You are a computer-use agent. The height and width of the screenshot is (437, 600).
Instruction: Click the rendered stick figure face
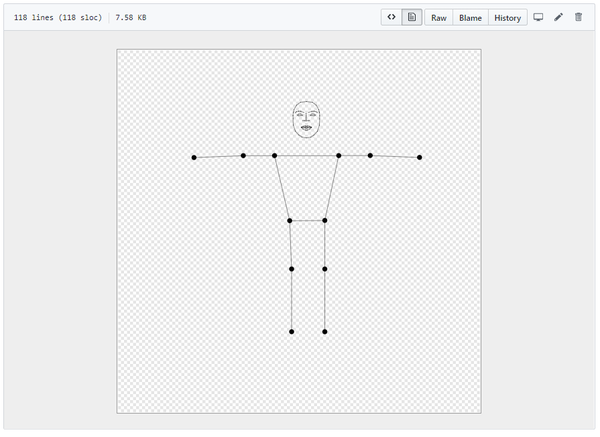[306, 119]
